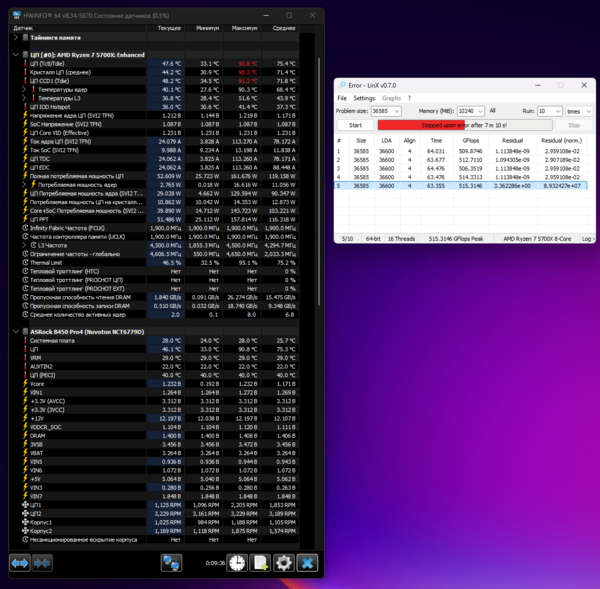Open the Graphs menu in LinX
This screenshot has width=600, height=589.
pos(391,98)
